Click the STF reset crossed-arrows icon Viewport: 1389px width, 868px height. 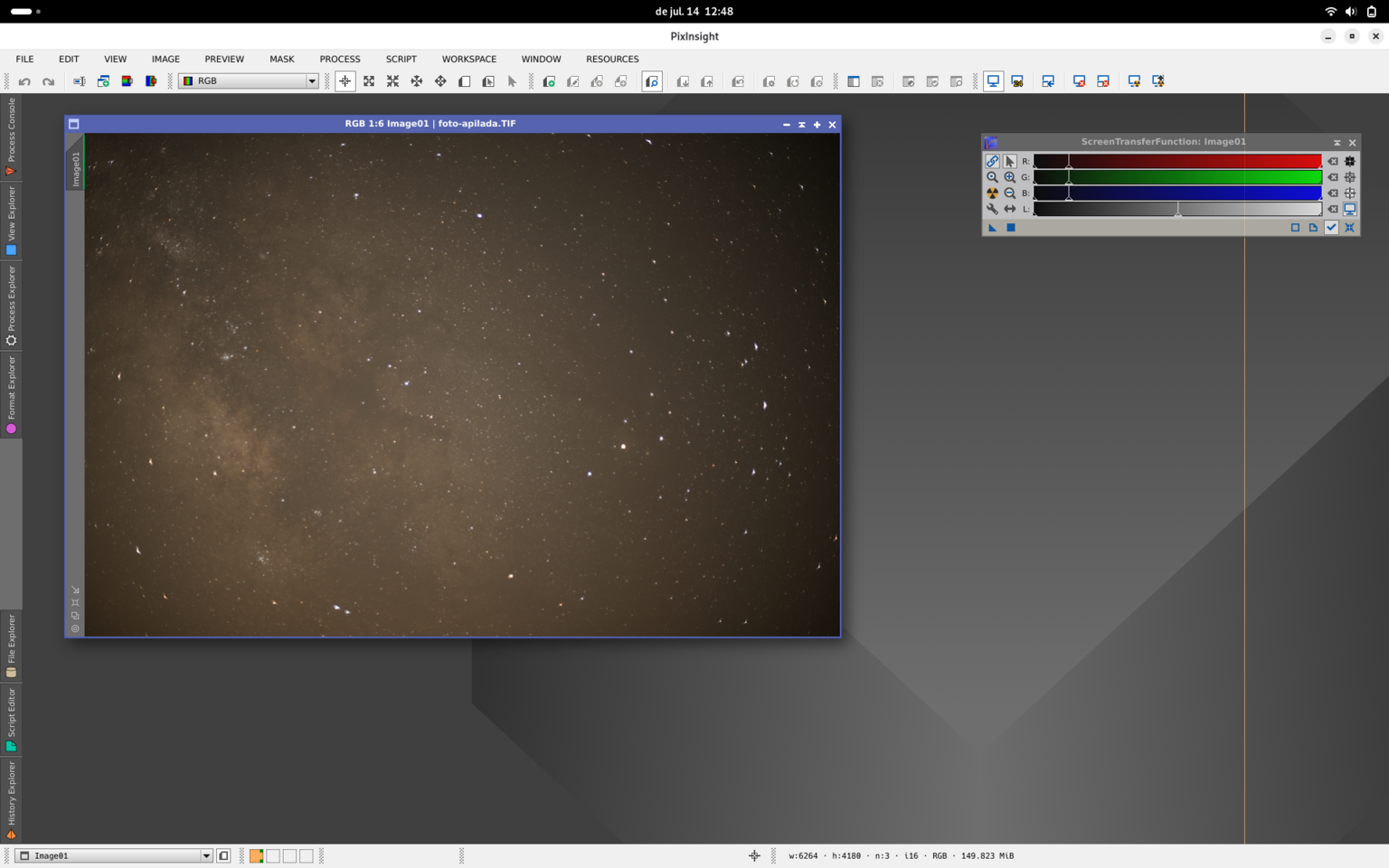coord(1349,228)
